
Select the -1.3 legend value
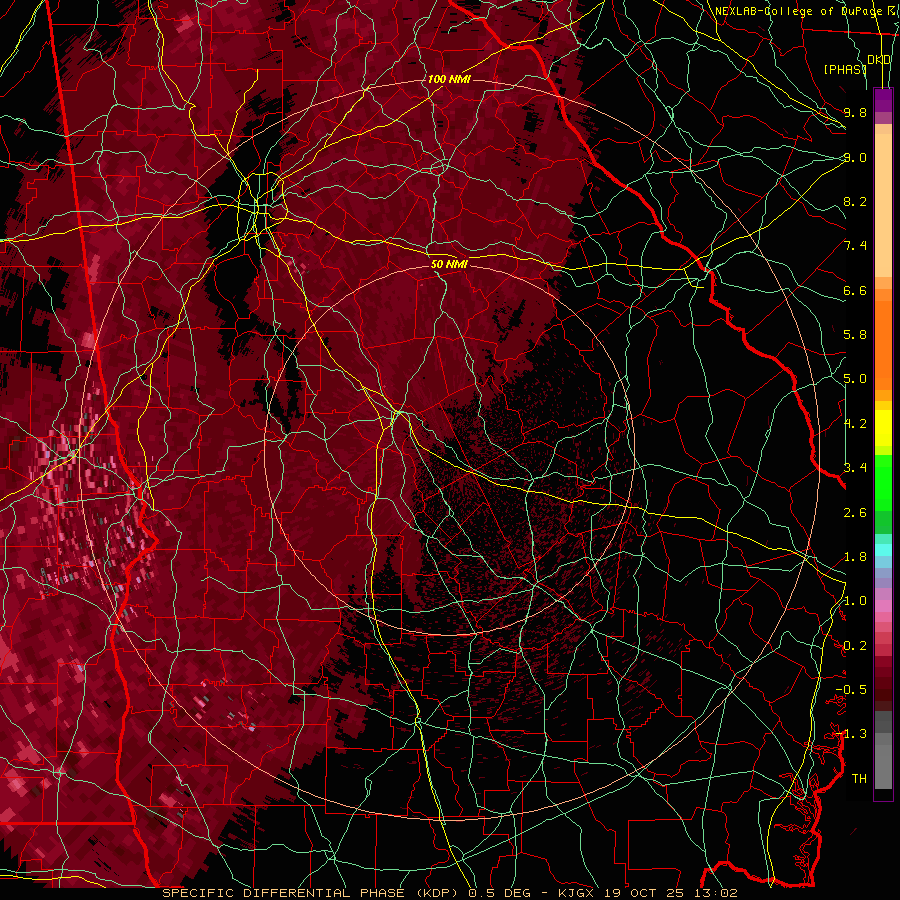pyautogui.click(x=851, y=734)
